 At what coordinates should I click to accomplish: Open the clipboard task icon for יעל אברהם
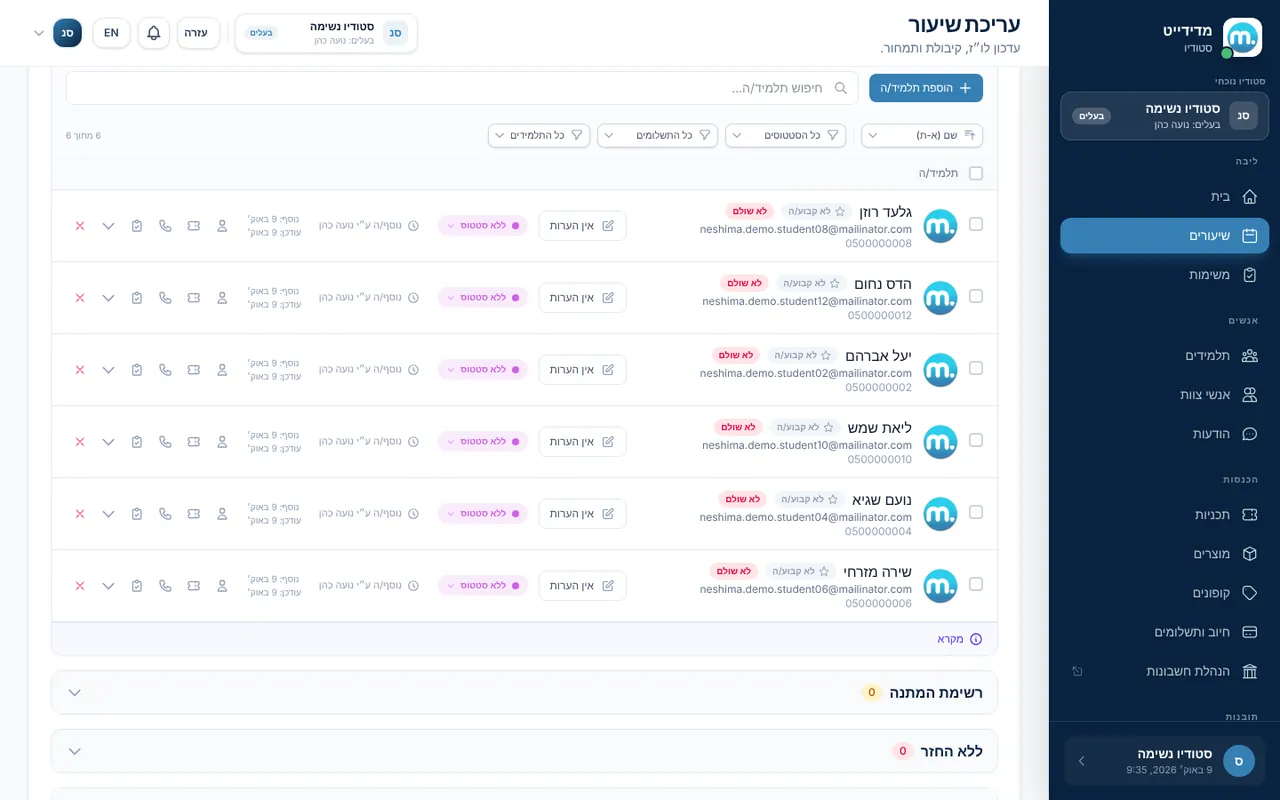click(x=137, y=370)
